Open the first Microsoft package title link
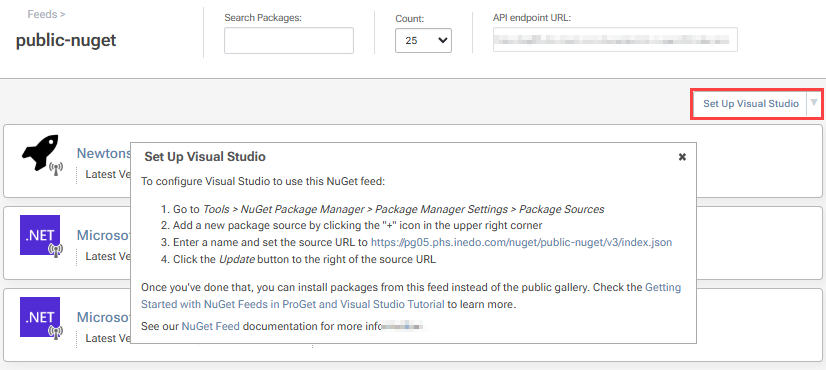 (104, 235)
